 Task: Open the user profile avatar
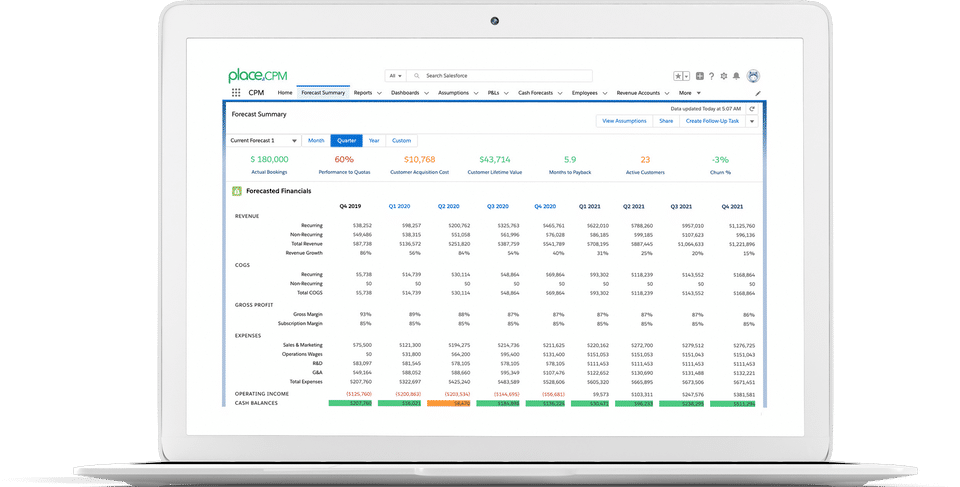point(754,76)
